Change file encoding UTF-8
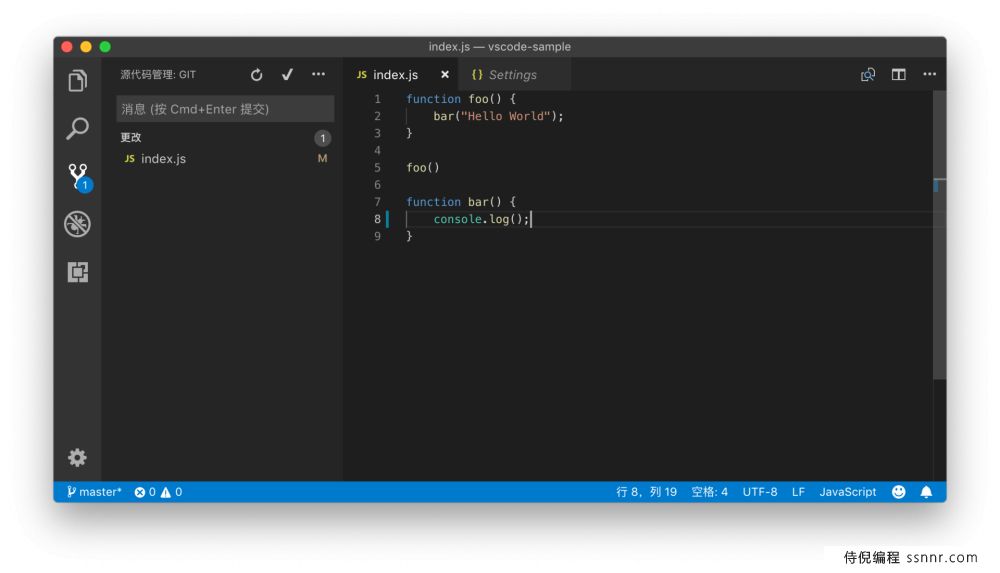This screenshot has height=573, width=1000. coord(760,492)
